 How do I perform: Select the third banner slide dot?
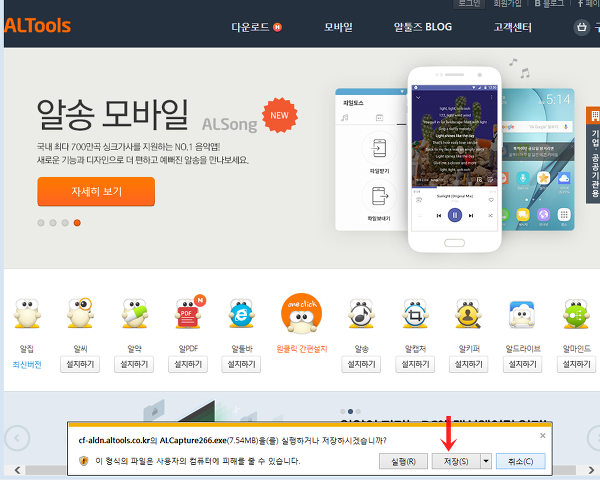(x=65, y=223)
